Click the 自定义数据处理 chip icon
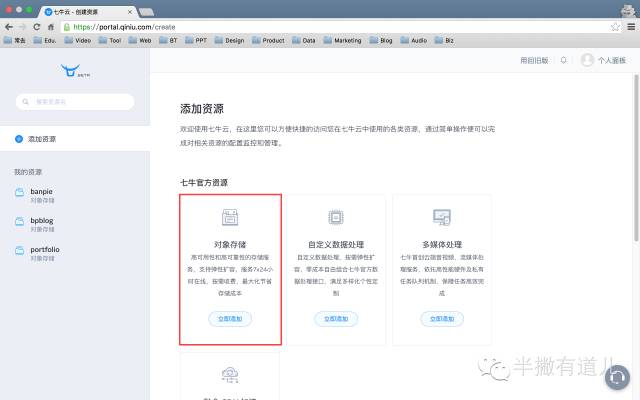 [x=336, y=217]
